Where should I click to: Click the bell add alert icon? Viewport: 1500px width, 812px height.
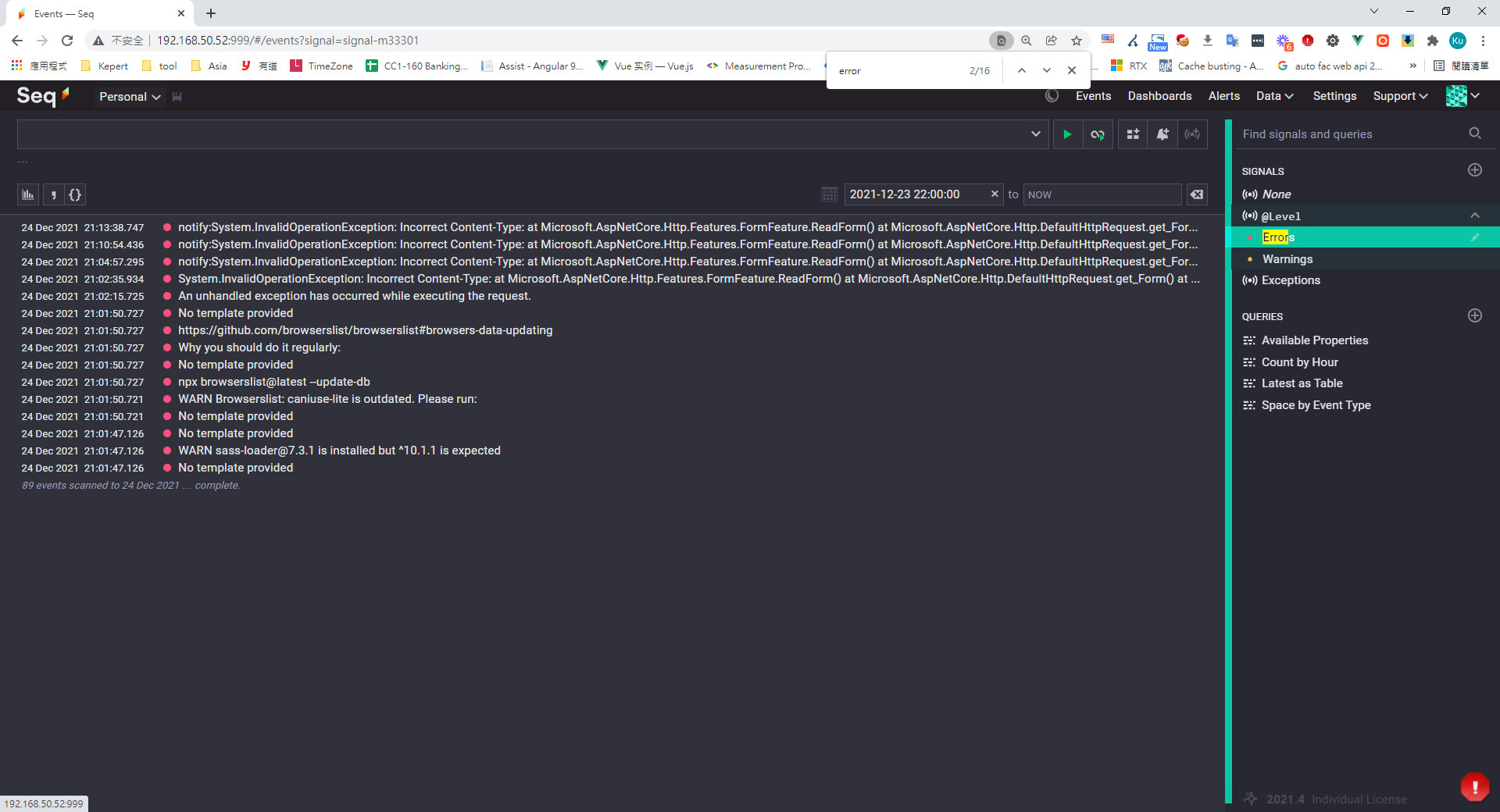click(x=1162, y=134)
